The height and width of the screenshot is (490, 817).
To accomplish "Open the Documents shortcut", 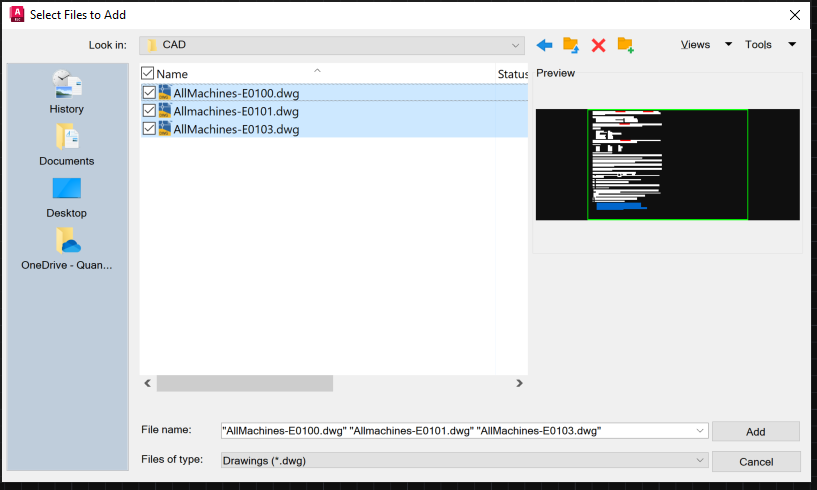I will click(x=67, y=144).
